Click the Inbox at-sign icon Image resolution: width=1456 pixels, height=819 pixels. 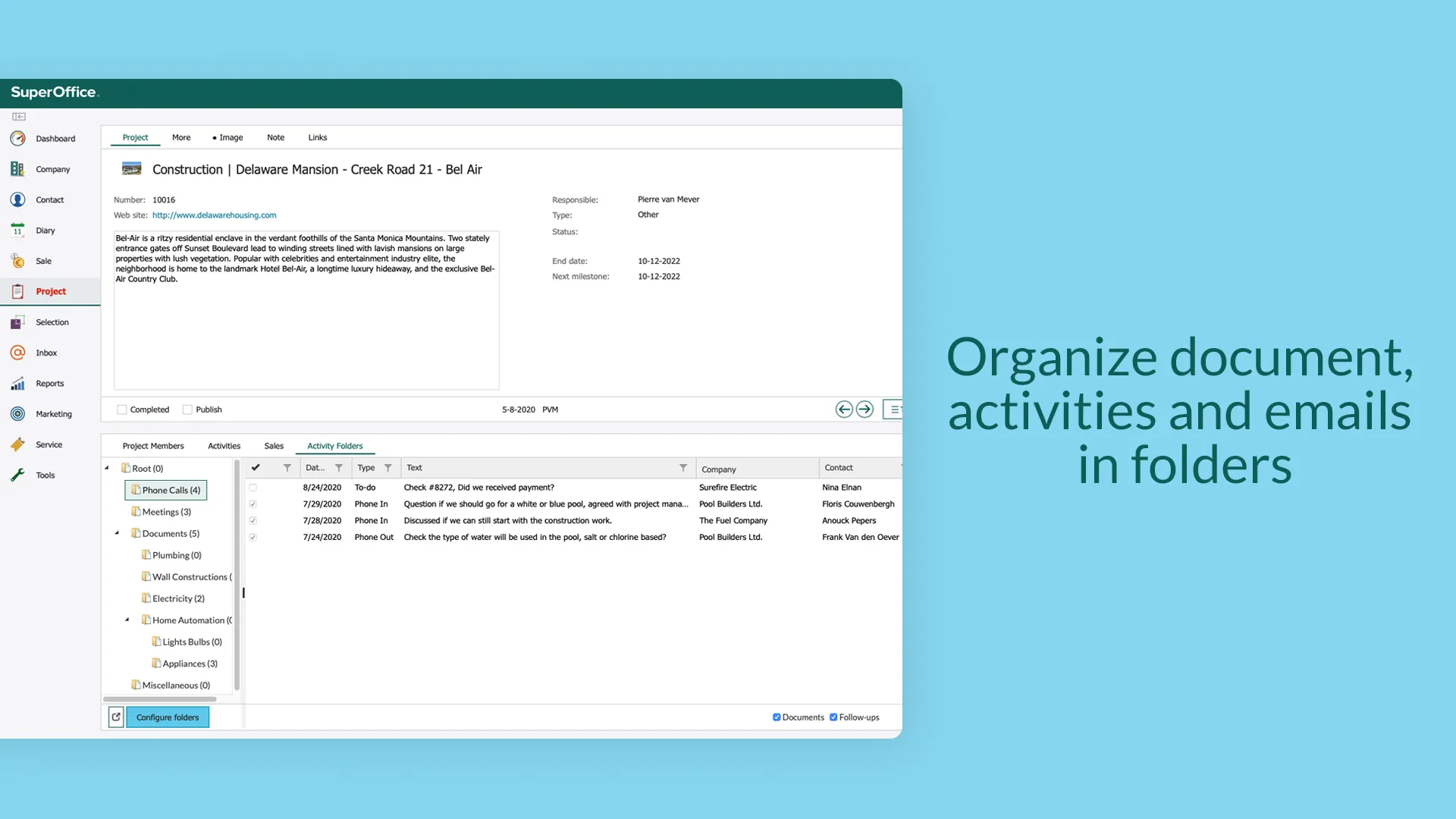pyautogui.click(x=17, y=353)
